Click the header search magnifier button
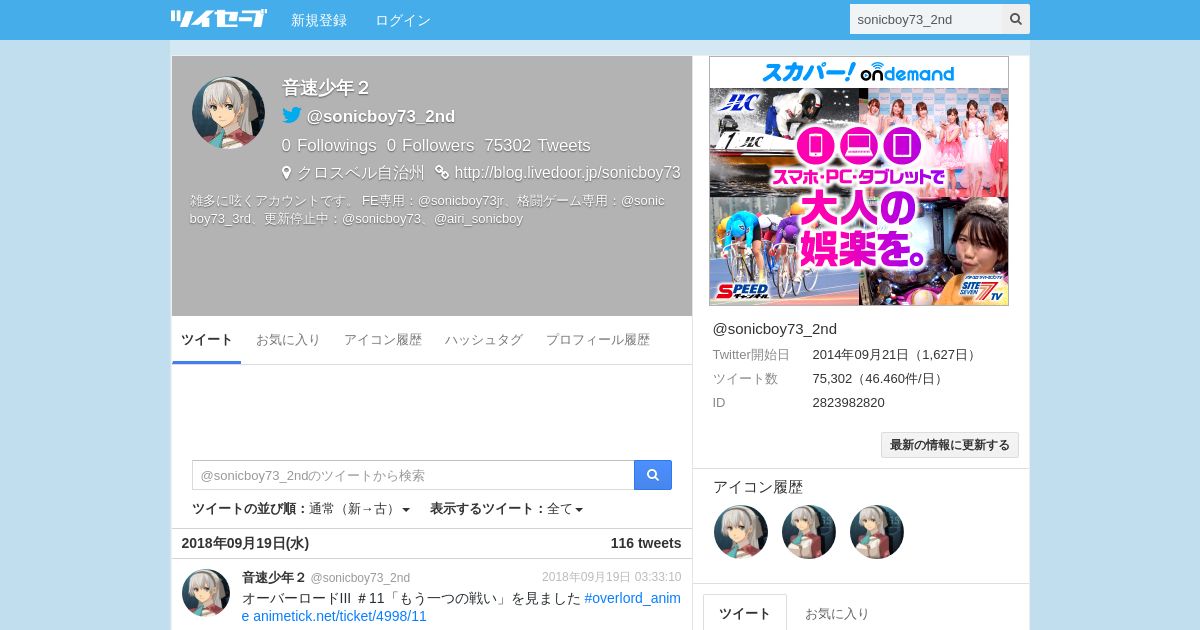Screen dimensions: 1200x630 click(x=1016, y=19)
